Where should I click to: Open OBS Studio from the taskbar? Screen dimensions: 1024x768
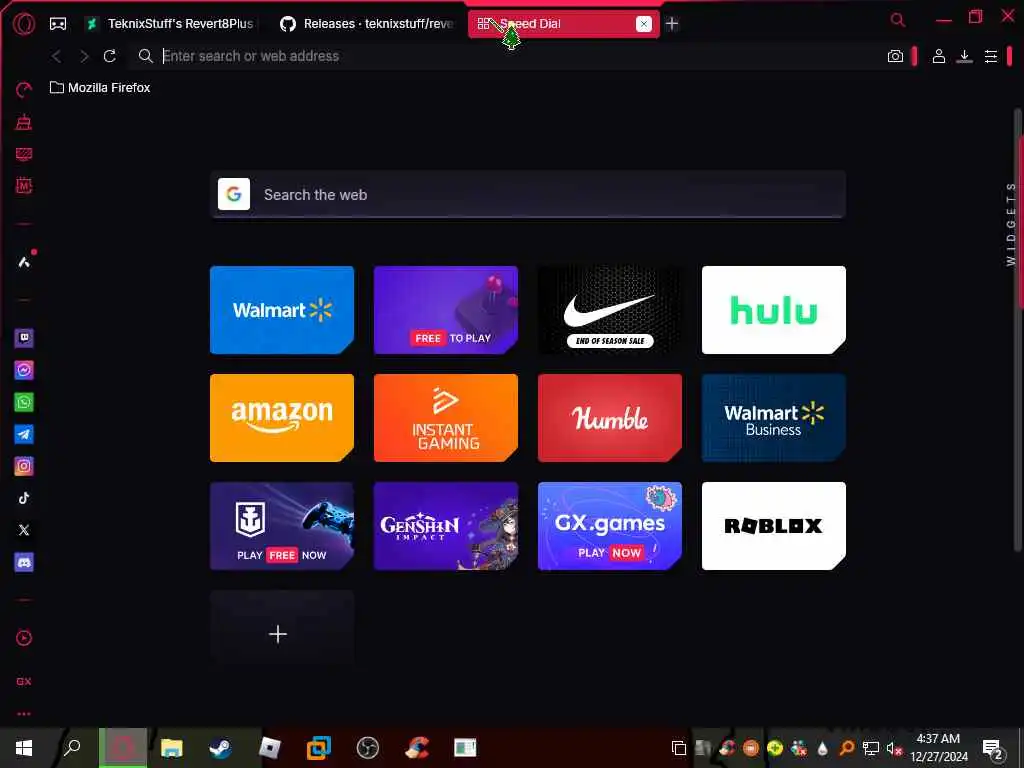368,748
